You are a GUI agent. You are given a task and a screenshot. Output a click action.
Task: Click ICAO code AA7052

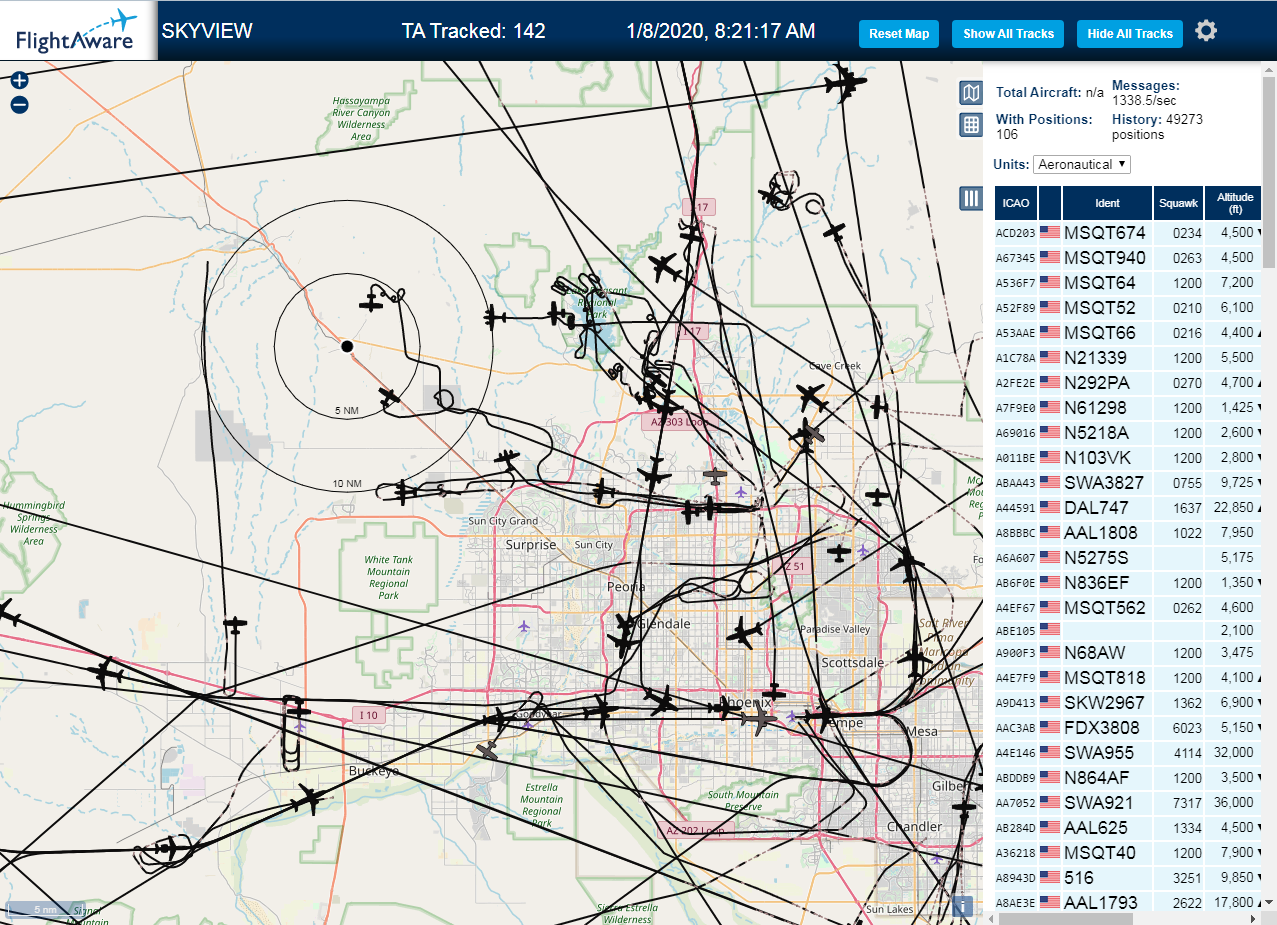1016,803
